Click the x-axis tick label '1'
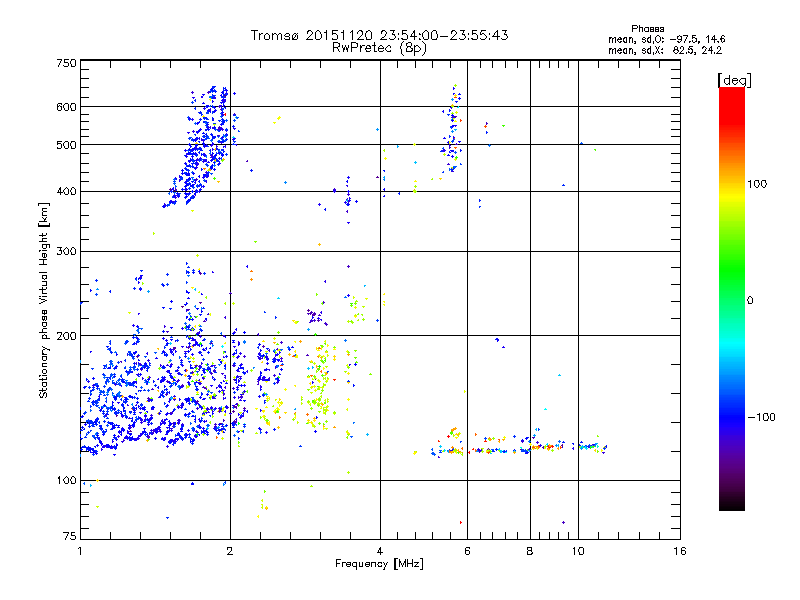 tap(80, 551)
